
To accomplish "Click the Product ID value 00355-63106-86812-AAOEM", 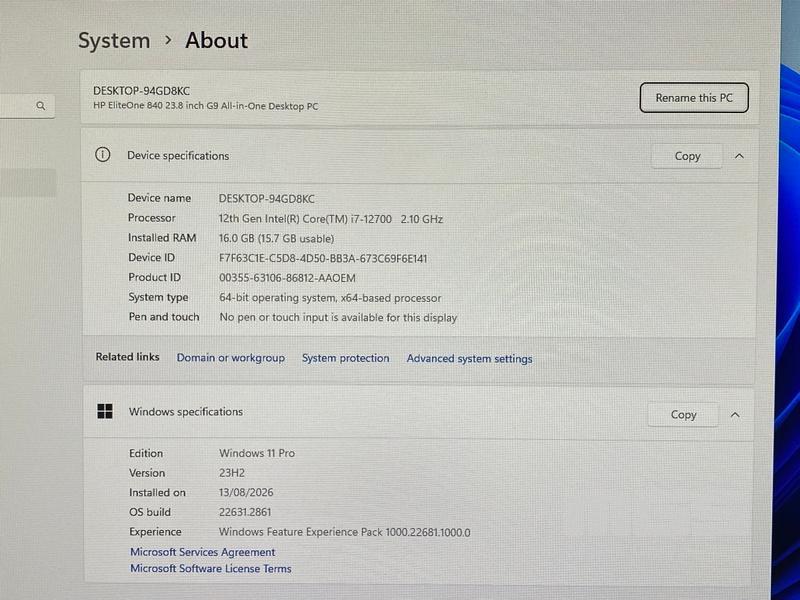I will (287, 278).
